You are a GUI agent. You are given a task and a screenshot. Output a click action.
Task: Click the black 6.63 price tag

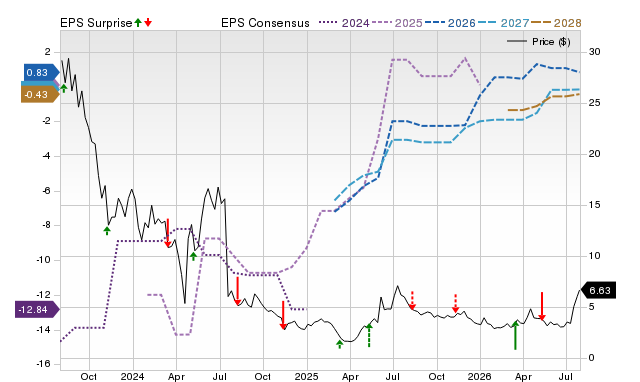[x=598, y=291]
